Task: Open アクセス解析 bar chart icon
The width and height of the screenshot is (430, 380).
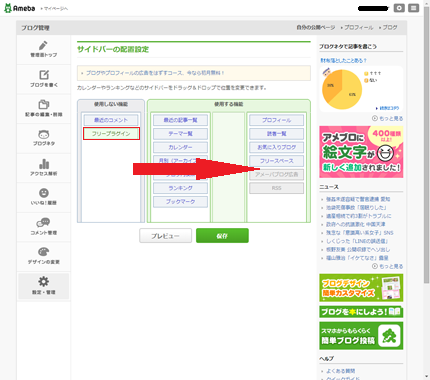Action: [x=44, y=164]
